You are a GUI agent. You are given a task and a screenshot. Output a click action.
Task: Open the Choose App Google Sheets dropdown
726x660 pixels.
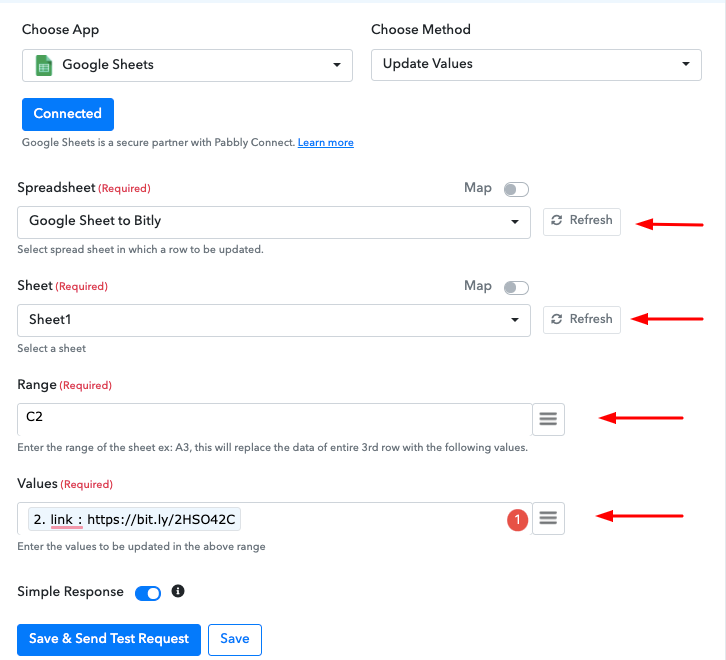[187, 65]
